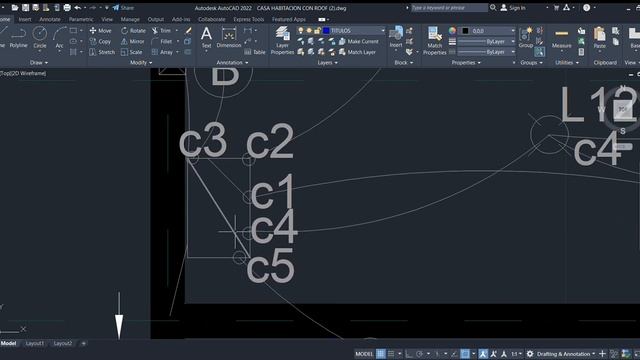This screenshot has width=640, height=360.
Task: Toggle object snap square in status bar
Action: [x=465, y=354]
